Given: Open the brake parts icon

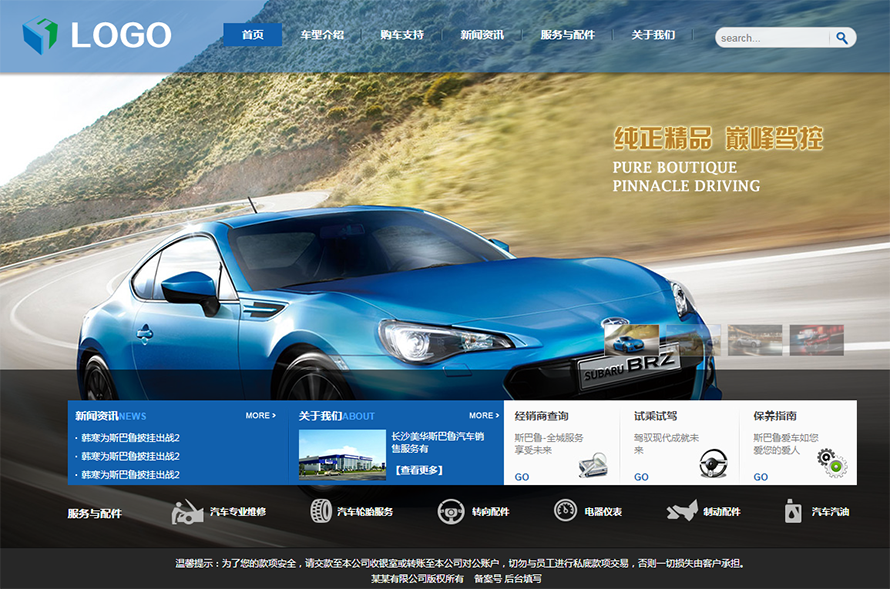Looking at the screenshot, I should point(682,511).
